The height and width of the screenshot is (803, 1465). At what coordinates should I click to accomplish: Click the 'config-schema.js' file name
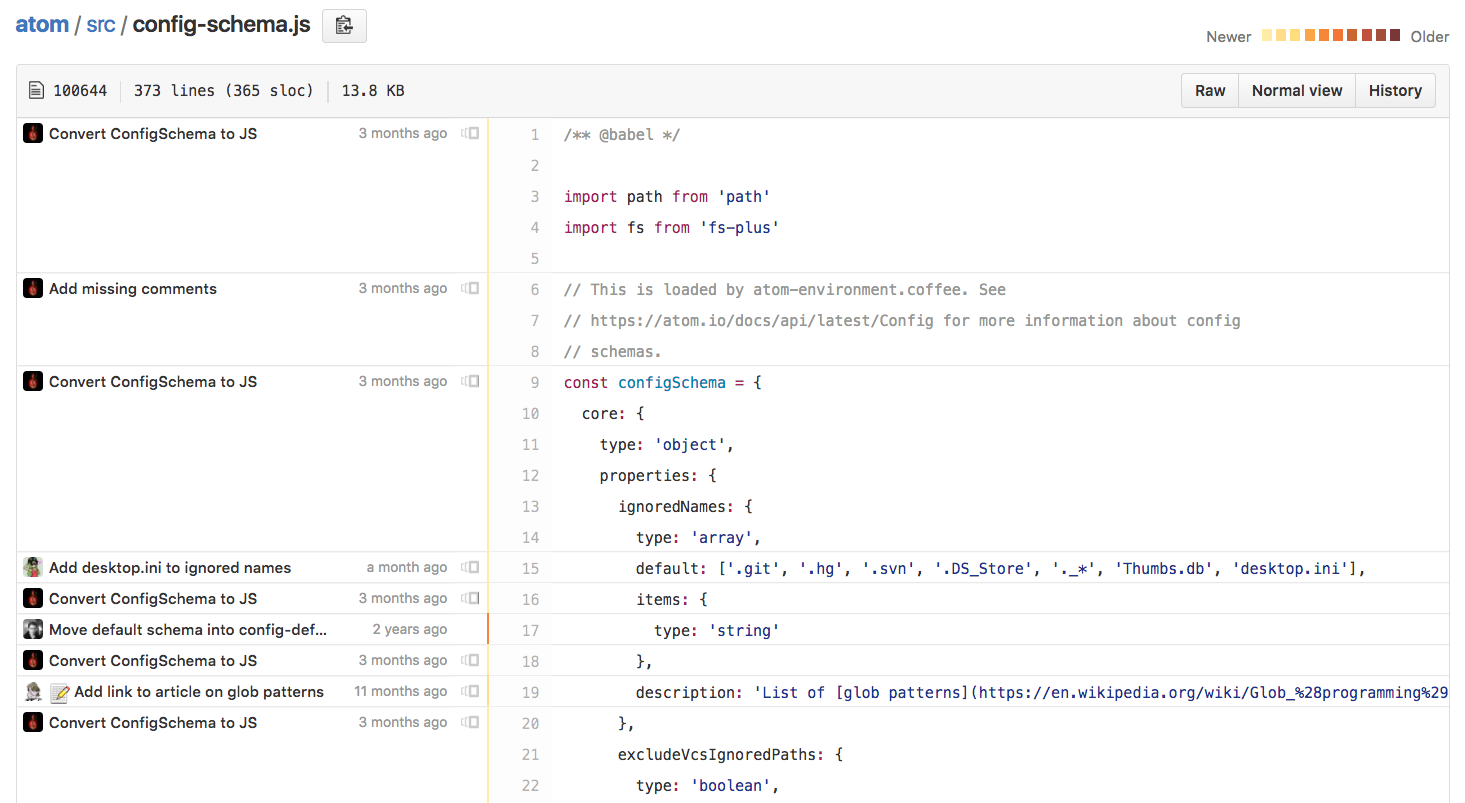(221, 24)
